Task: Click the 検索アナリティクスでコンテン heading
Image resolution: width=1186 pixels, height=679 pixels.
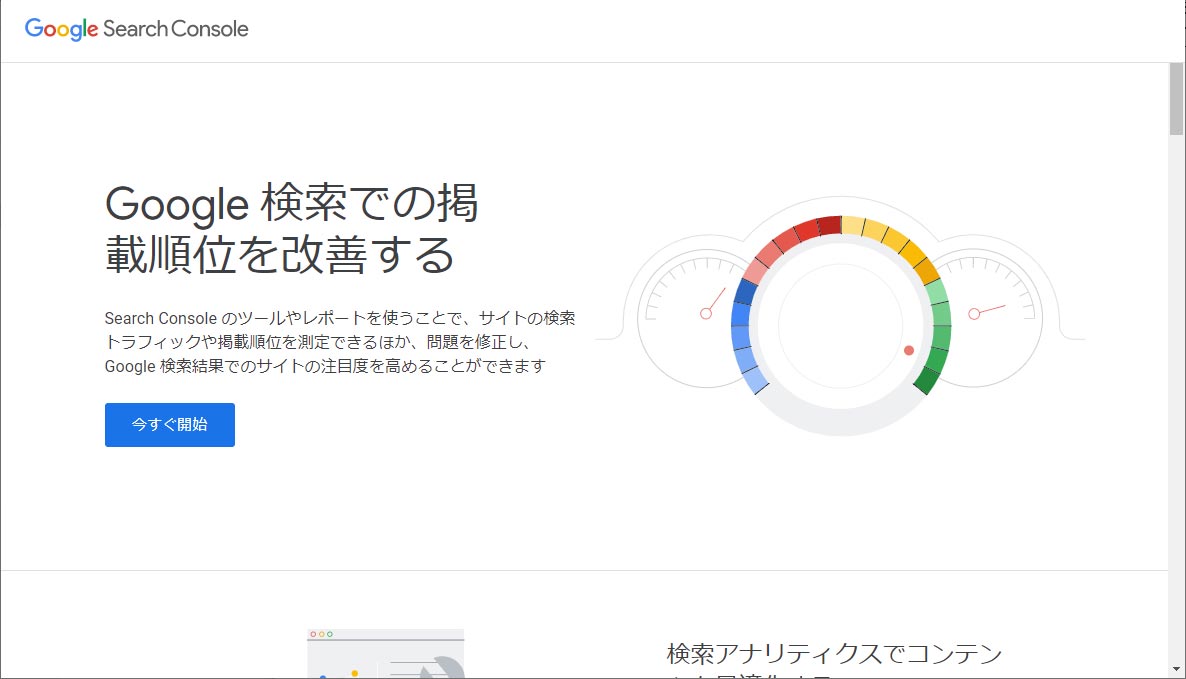Action: tap(834, 659)
